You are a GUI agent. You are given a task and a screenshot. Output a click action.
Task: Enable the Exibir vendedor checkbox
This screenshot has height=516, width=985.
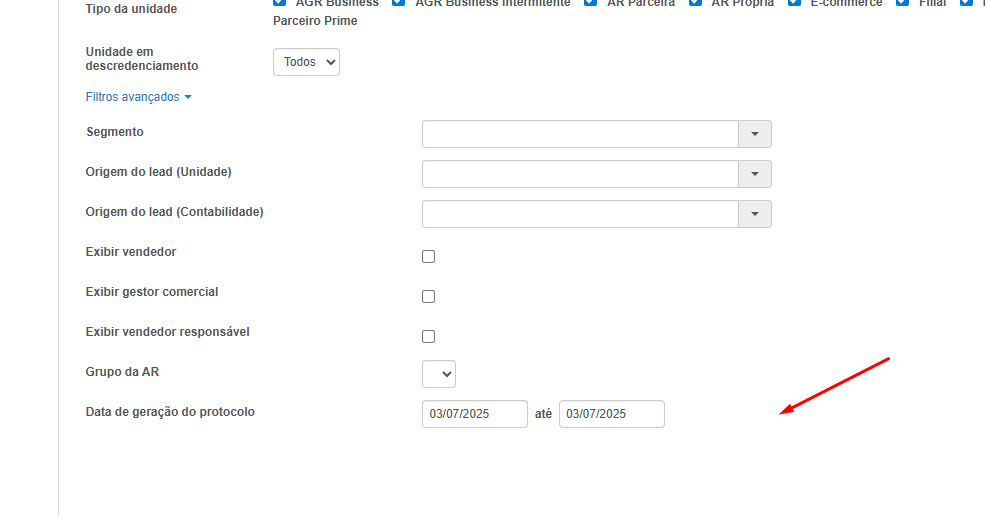[429, 256]
